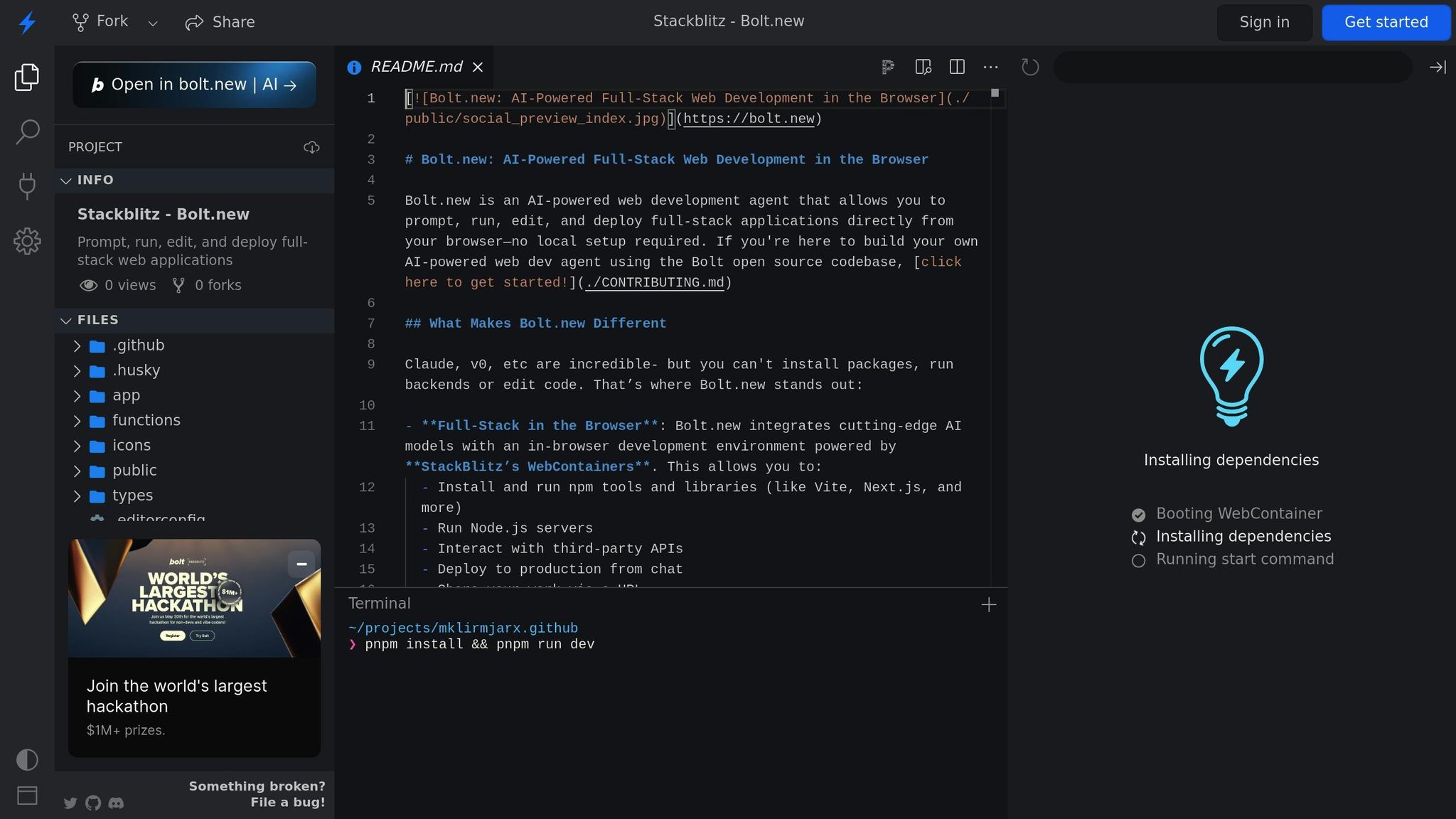
Task: Open the Settings gear in sidebar
Action: [27, 241]
